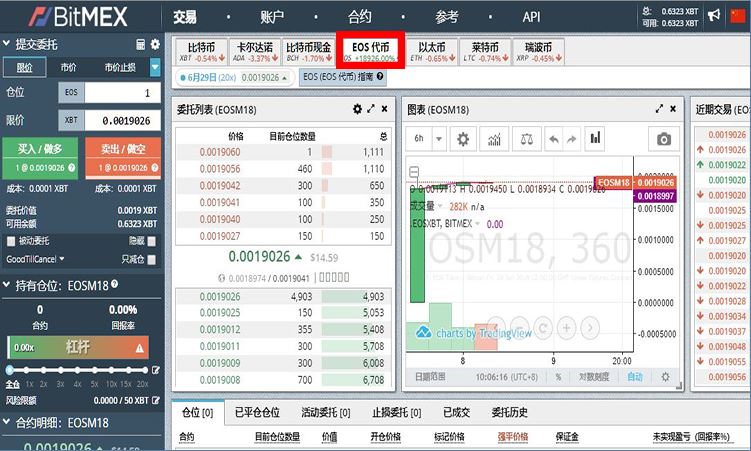Click the 杠杆 leverage bar

click(x=78, y=347)
